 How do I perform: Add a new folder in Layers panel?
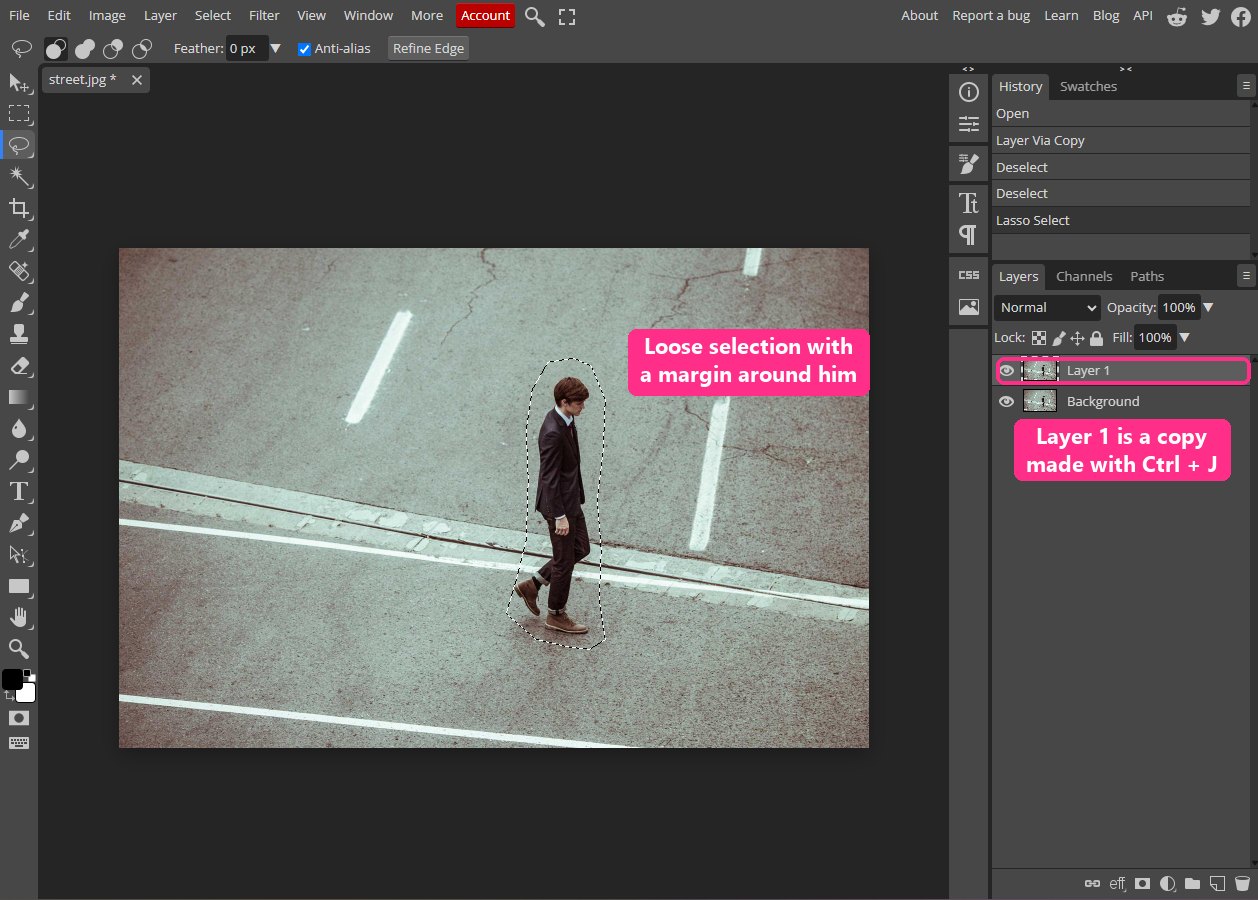pyautogui.click(x=1192, y=883)
